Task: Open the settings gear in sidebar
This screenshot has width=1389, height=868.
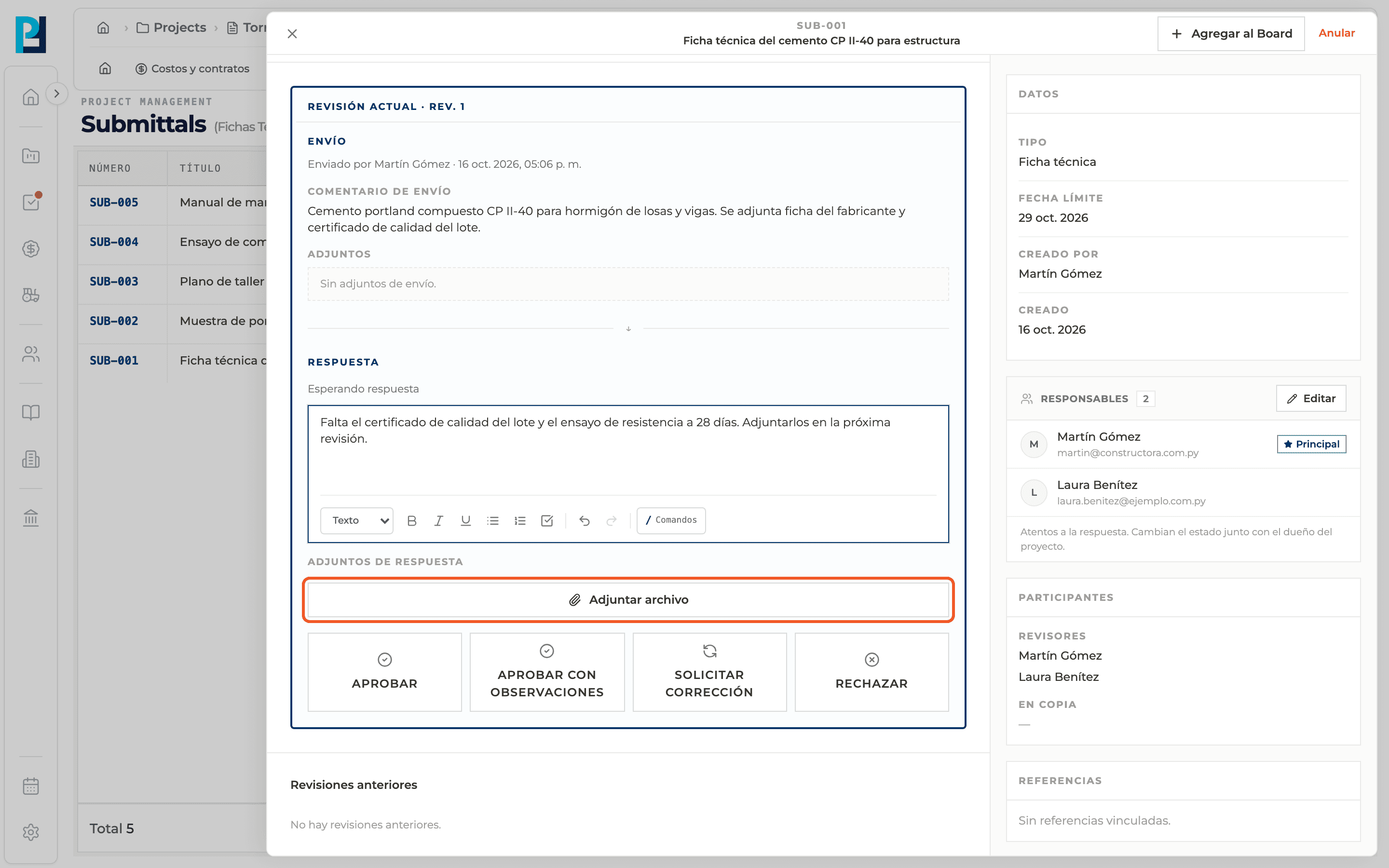Action: [31, 832]
